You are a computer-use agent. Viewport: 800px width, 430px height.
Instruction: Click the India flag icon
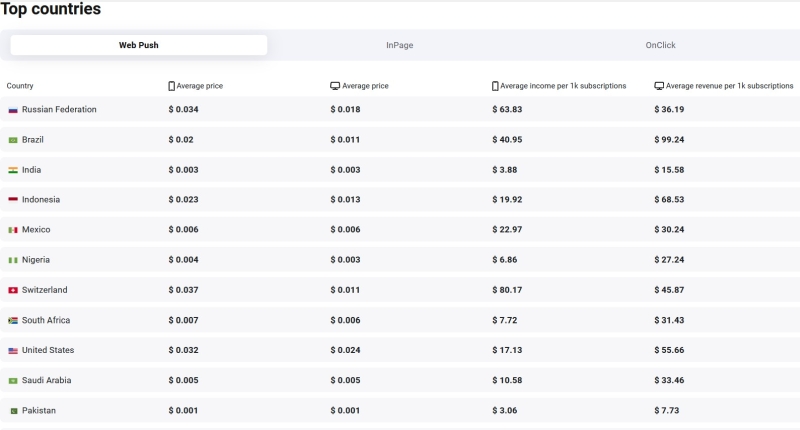[x=13, y=170]
